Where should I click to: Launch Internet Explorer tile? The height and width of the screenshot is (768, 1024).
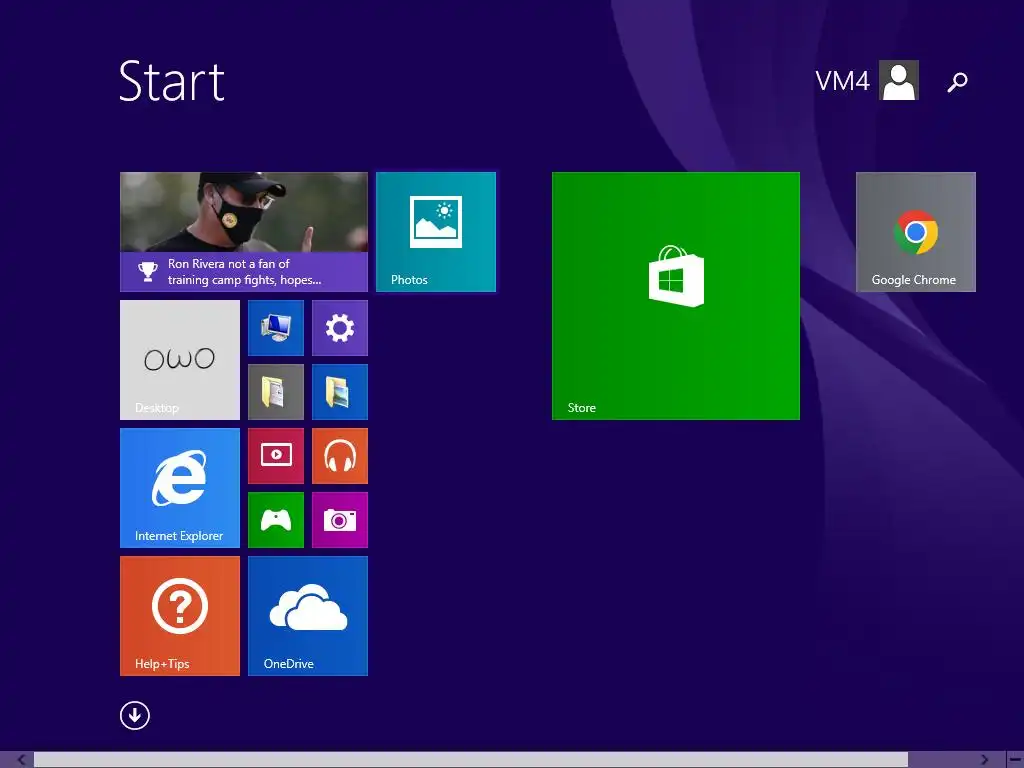tap(180, 488)
